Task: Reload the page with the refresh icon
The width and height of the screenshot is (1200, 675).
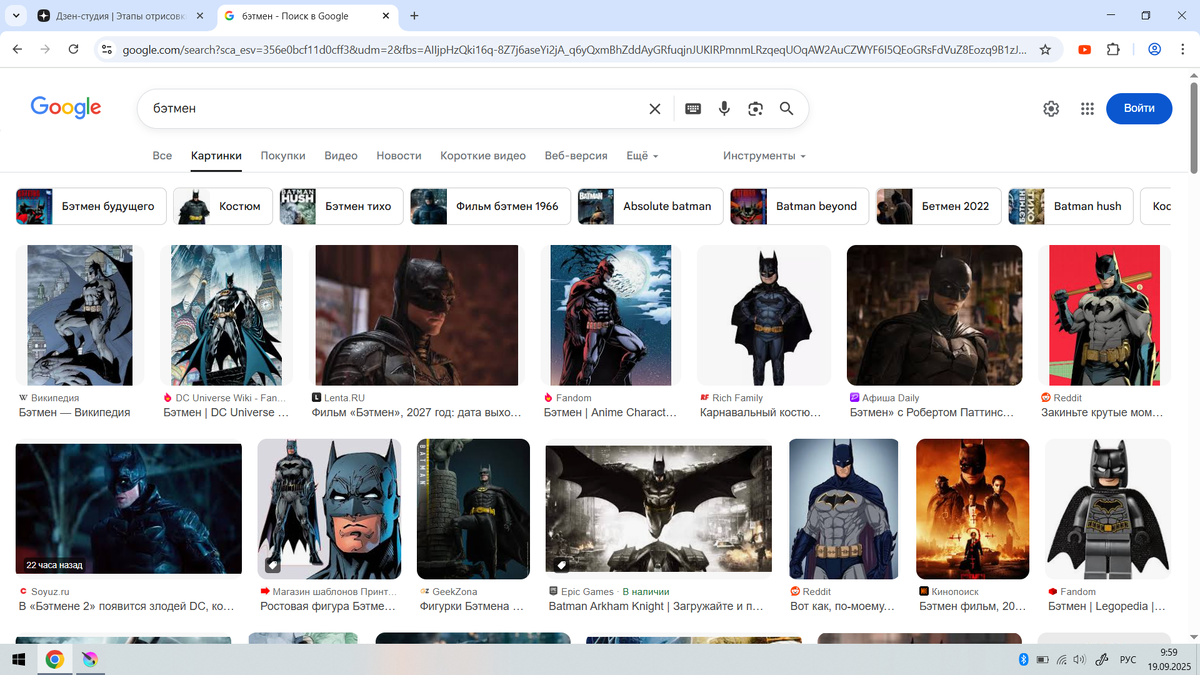Action: [x=71, y=49]
